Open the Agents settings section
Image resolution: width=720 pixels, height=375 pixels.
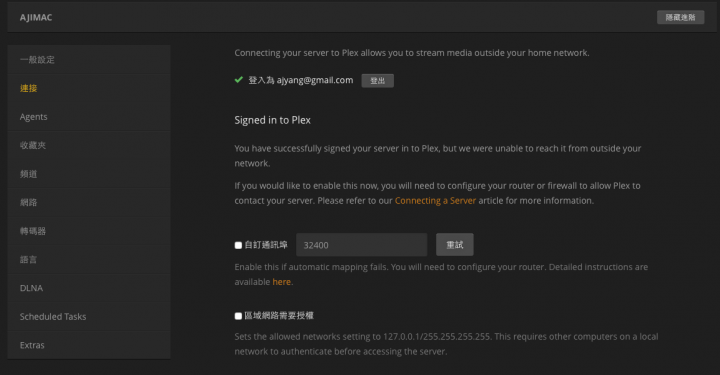coord(89,117)
